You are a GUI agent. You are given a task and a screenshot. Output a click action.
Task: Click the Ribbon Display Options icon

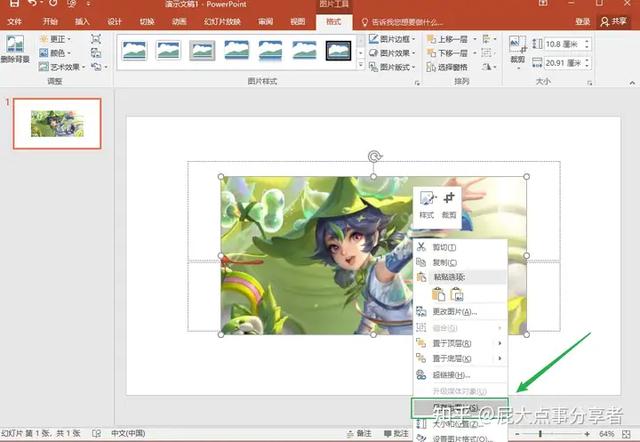pyautogui.click(x=543, y=4)
